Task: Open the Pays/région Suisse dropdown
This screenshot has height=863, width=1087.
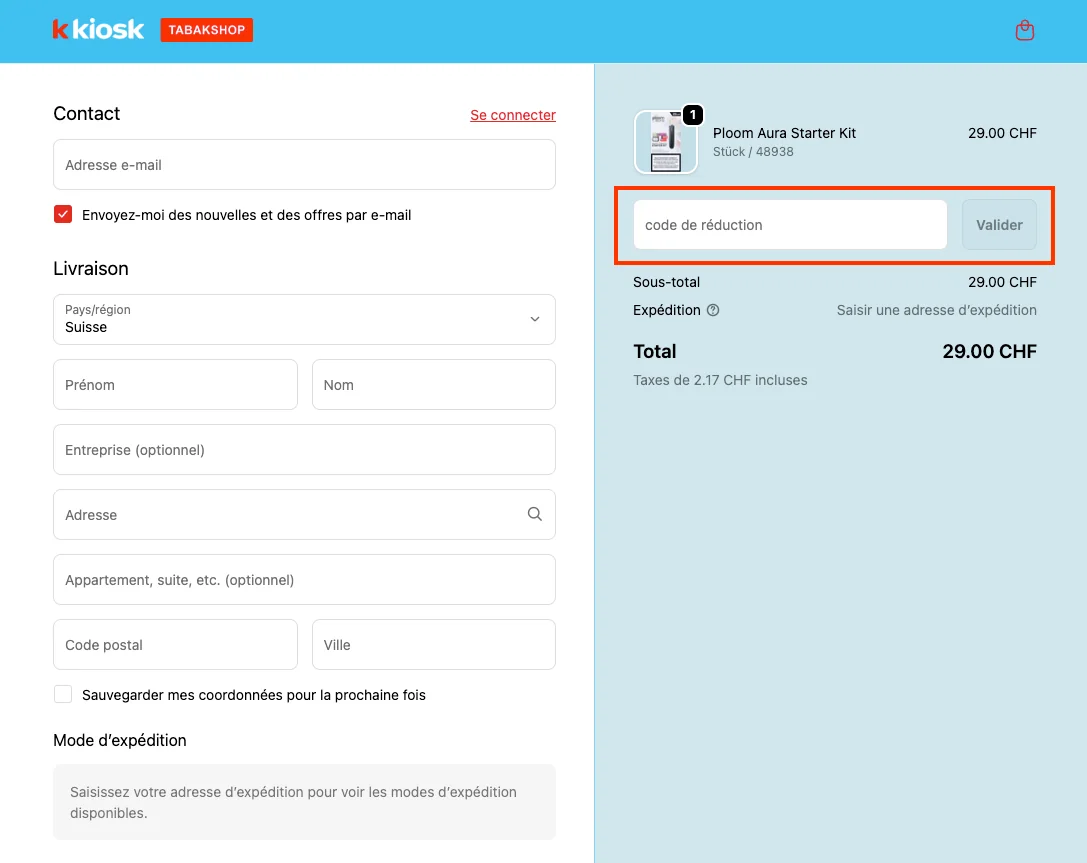Action: pos(304,320)
